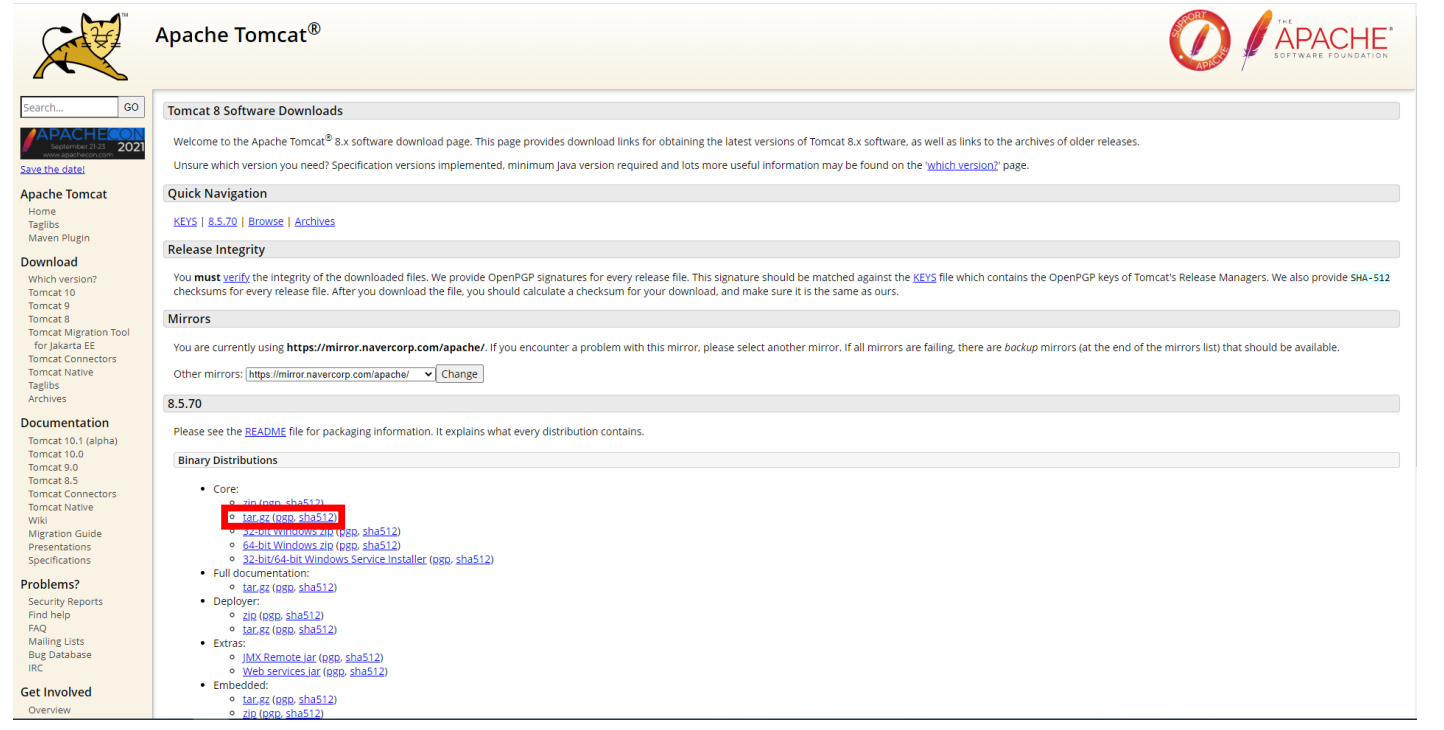Download 32-bit/64-bit Windows Service Installer
Image resolution: width=1444 pixels, height=730 pixels.
(x=335, y=559)
